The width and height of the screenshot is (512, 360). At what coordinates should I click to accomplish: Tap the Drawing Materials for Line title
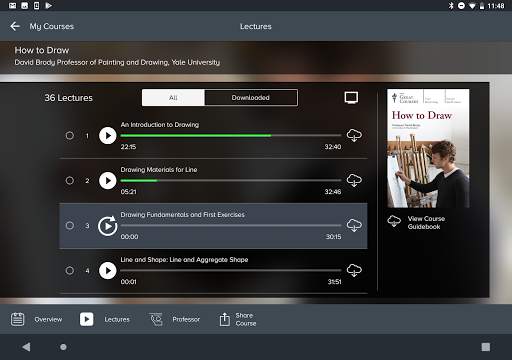coord(159,170)
